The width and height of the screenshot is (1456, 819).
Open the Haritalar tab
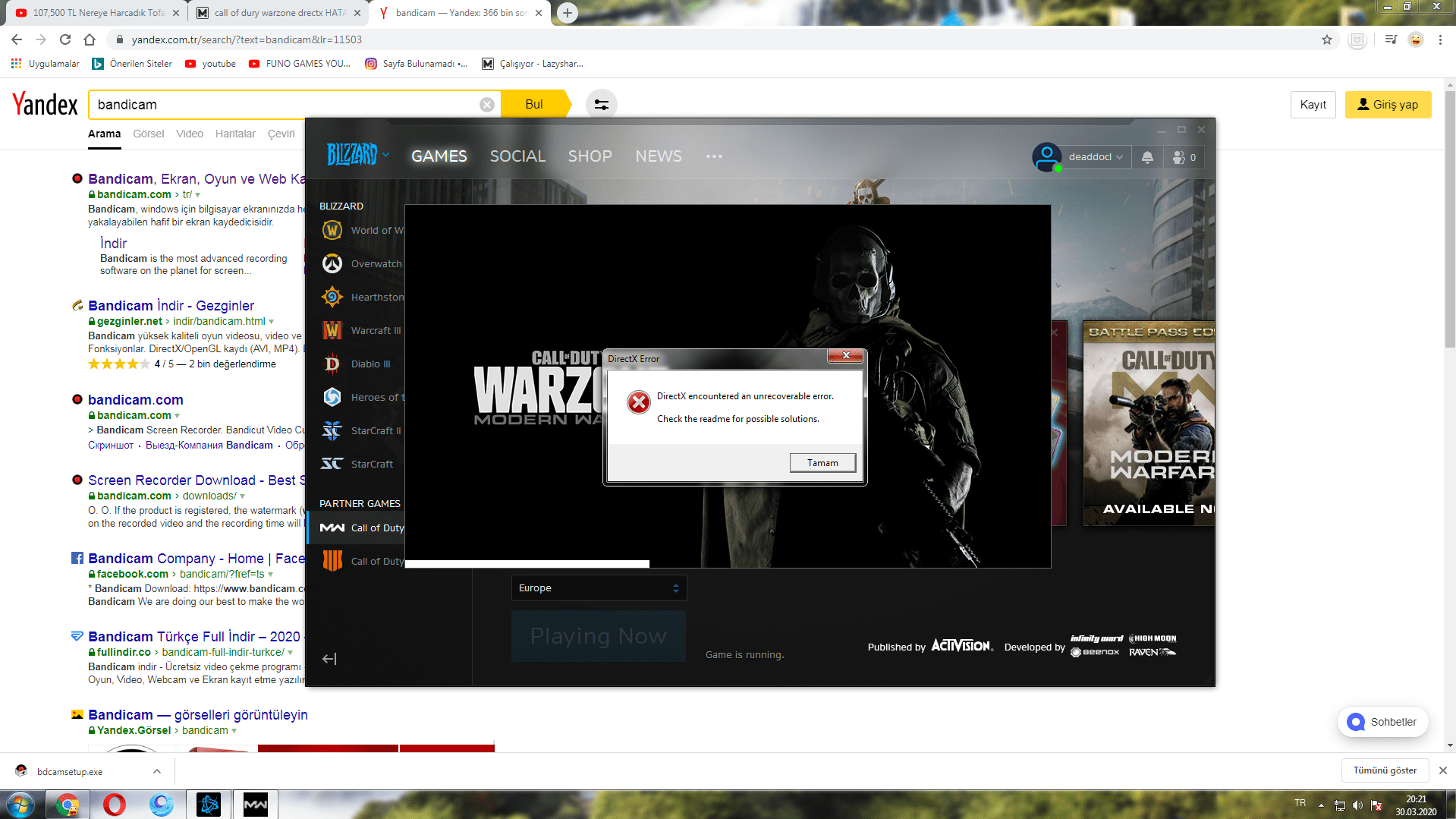pos(235,134)
